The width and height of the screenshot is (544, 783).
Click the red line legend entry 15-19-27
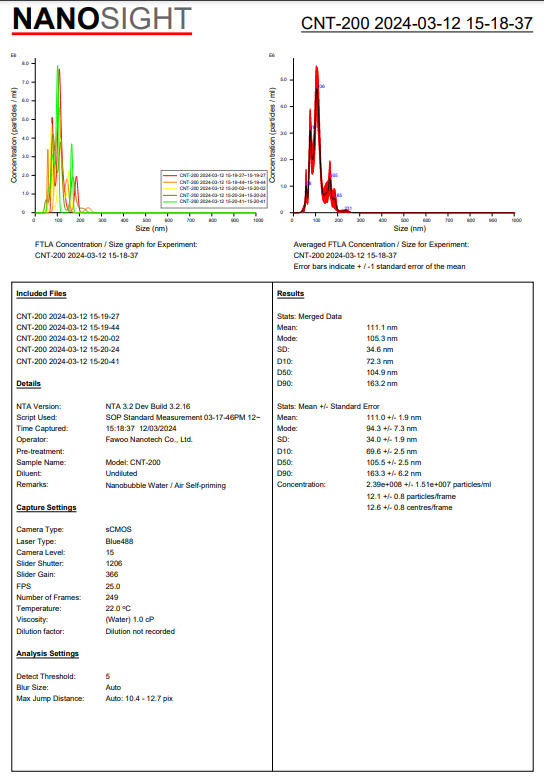coord(214,175)
